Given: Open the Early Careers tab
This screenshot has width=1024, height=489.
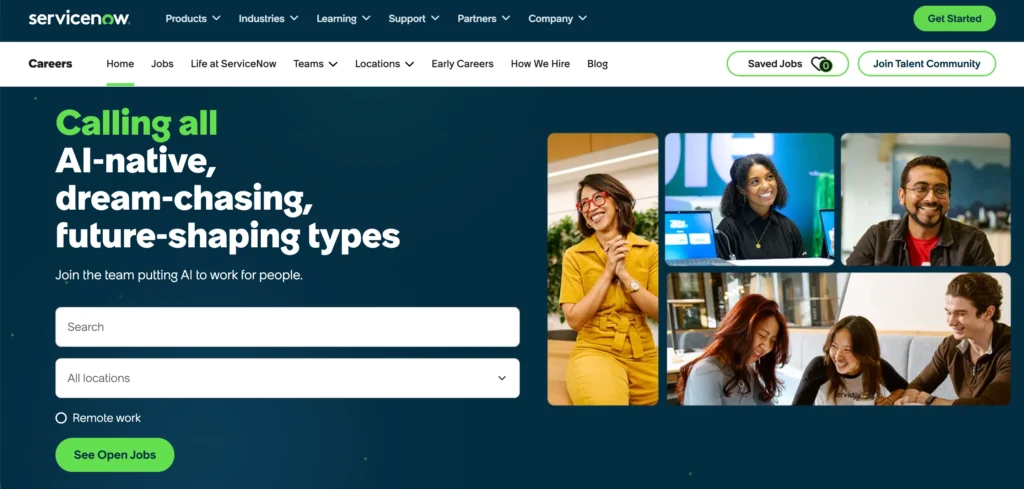Looking at the screenshot, I should click(462, 64).
